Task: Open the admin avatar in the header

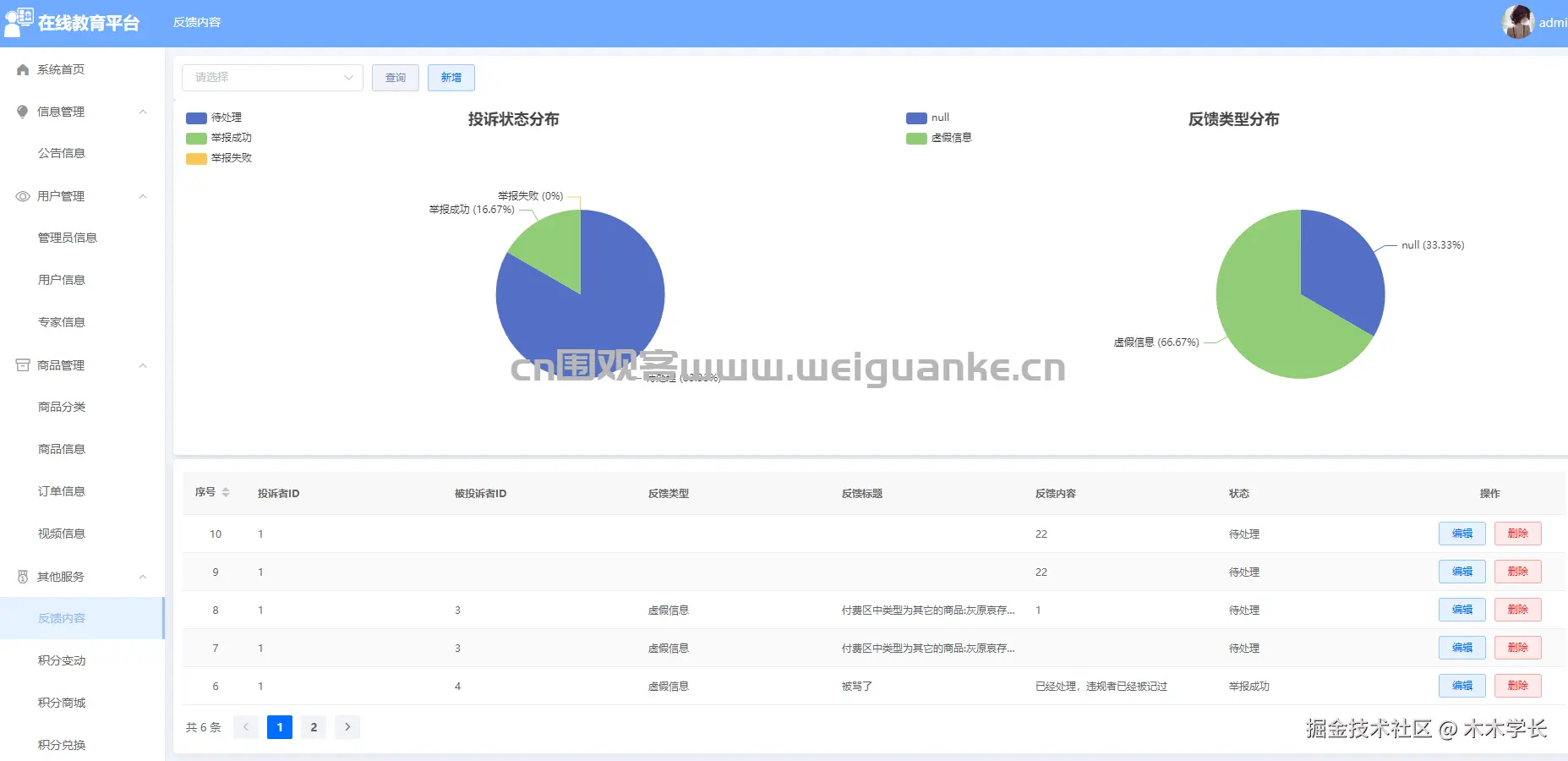Action: (x=1518, y=22)
